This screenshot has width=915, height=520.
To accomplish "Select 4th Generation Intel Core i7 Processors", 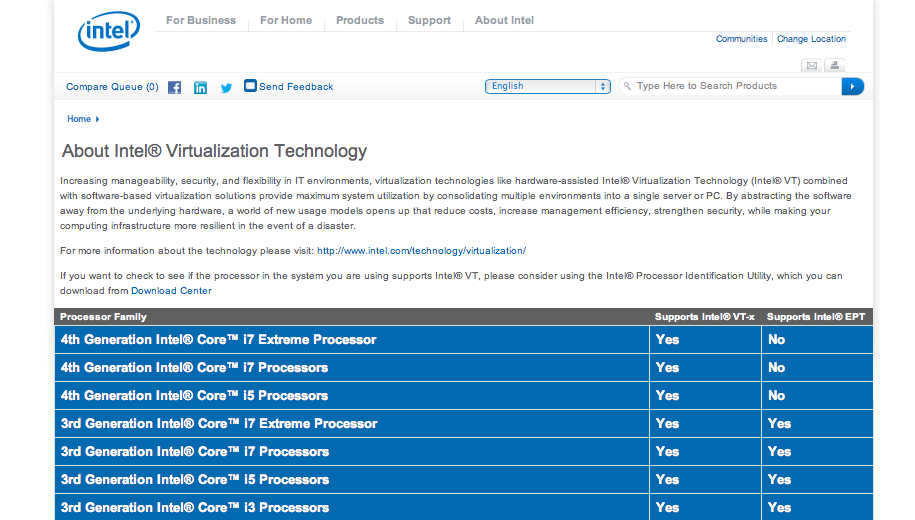I will [x=194, y=368].
